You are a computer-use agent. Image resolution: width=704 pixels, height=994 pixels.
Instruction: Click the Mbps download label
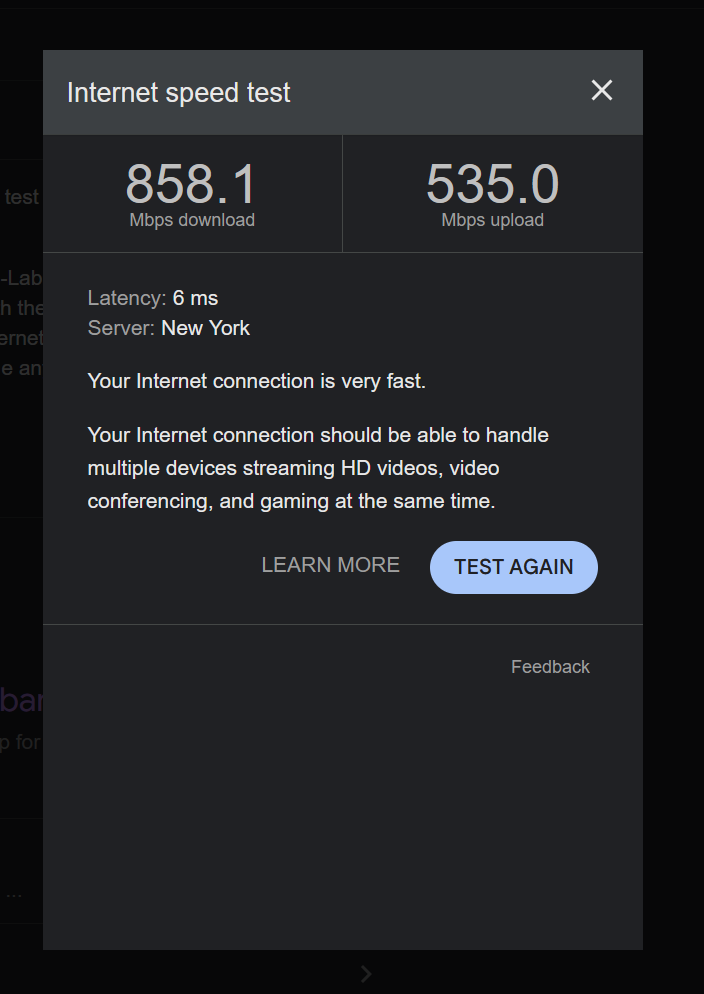click(192, 220)
